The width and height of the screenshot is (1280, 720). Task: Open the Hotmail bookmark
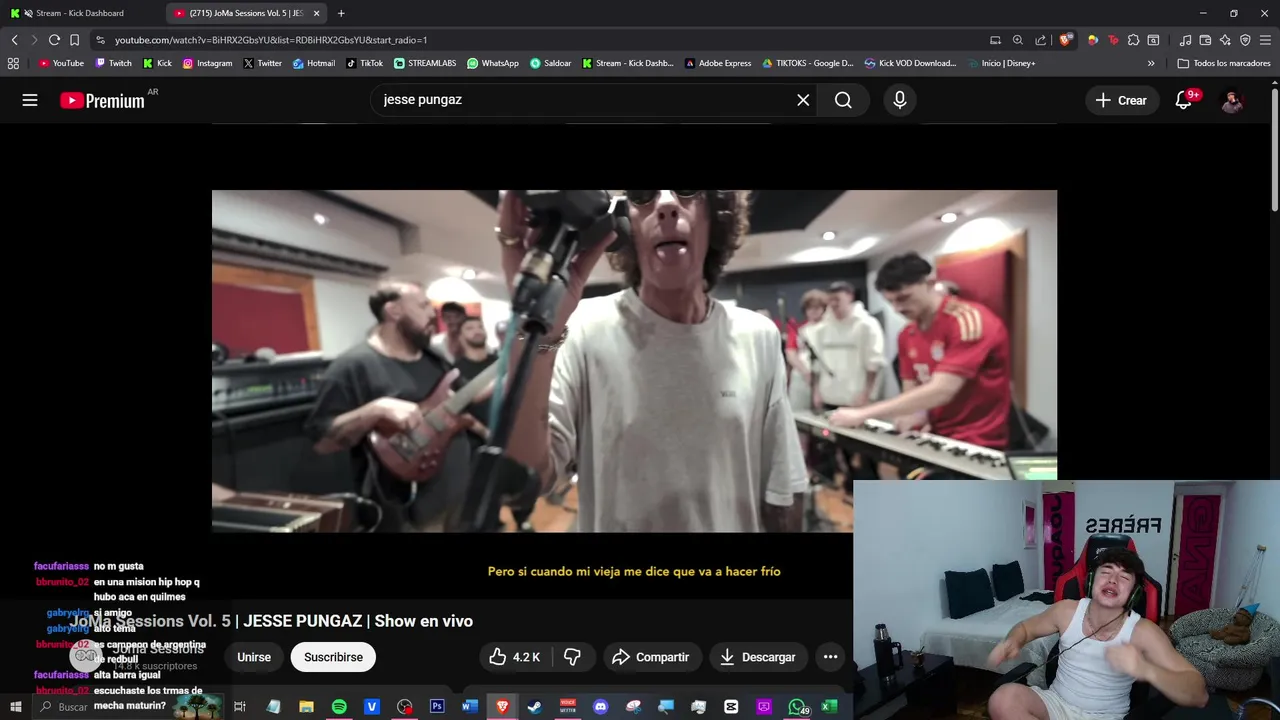pos(314,63)
